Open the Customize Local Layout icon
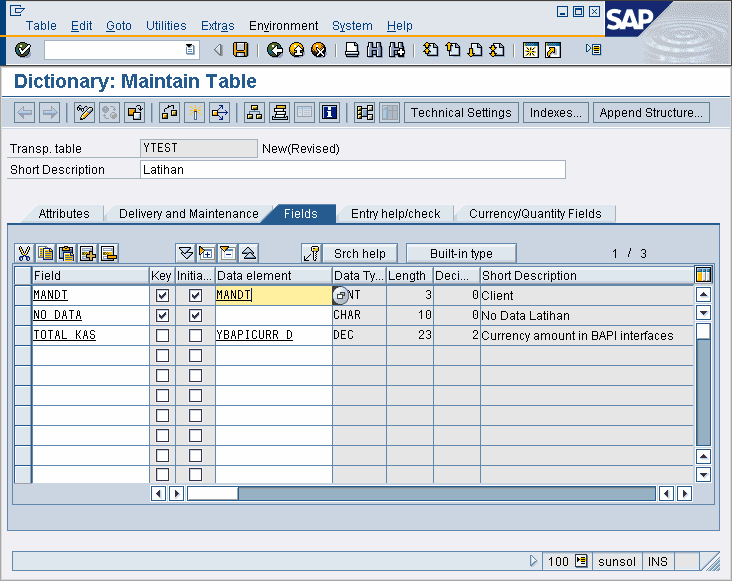Screen dimensions: 732x581 click(593, 49)
